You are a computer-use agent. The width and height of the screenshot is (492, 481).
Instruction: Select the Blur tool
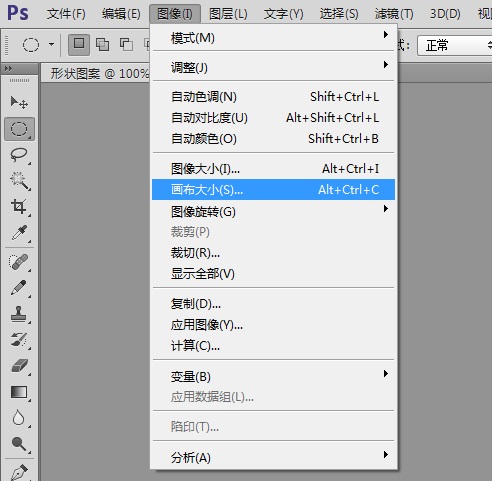pos(19,418)
